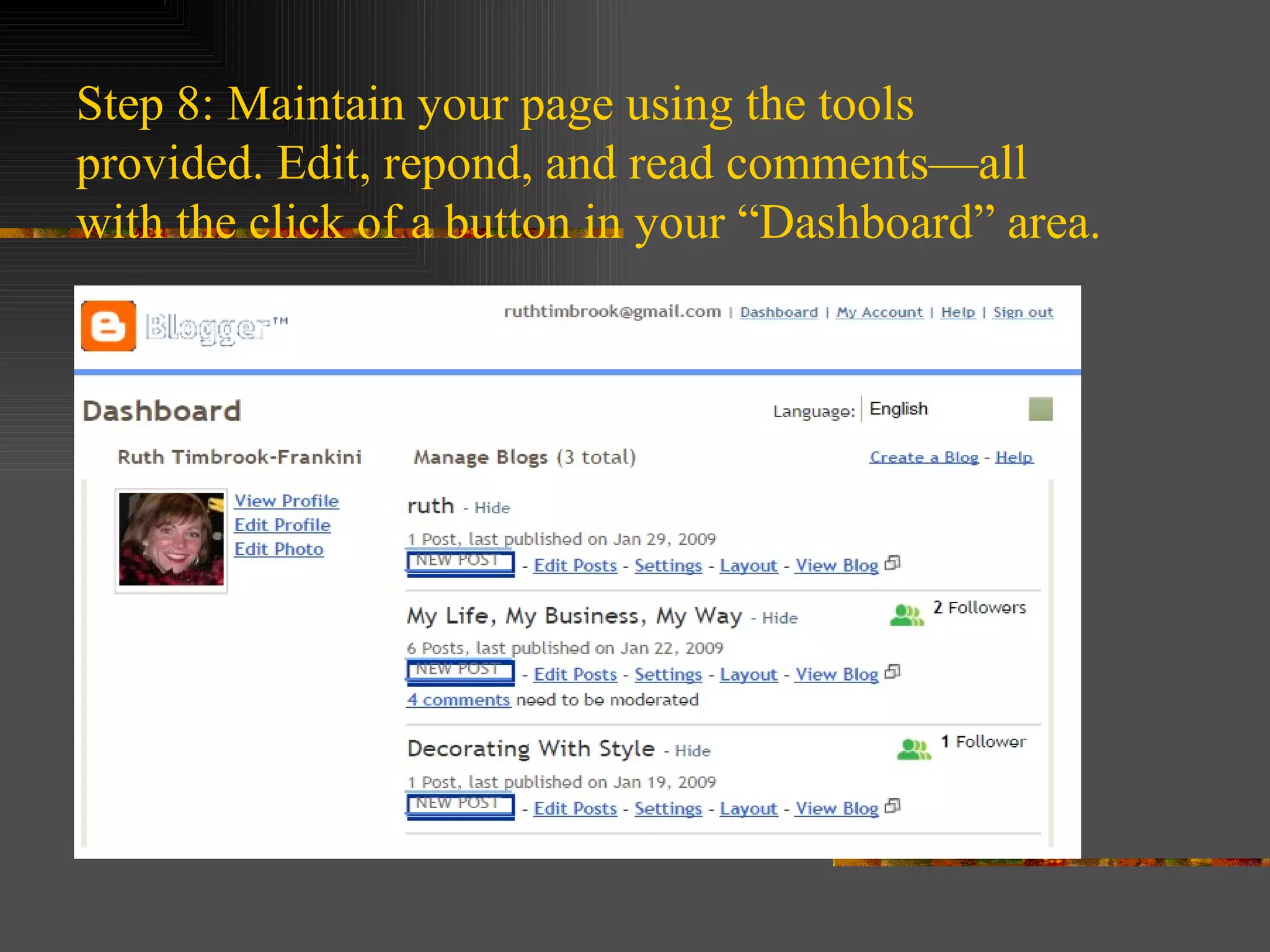
Task: Click the 1 Follower text
Action: [x=984, y=742]
